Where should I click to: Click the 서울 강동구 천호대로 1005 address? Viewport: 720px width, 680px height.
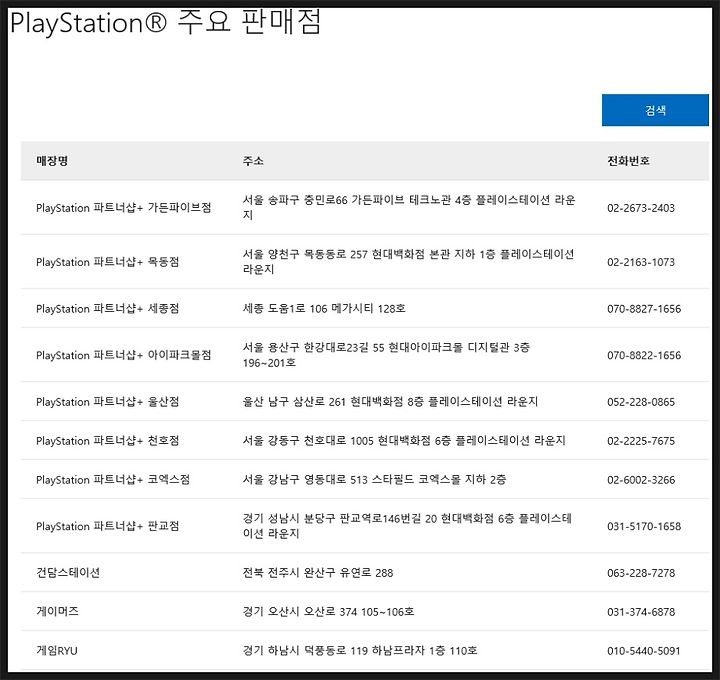404,441
